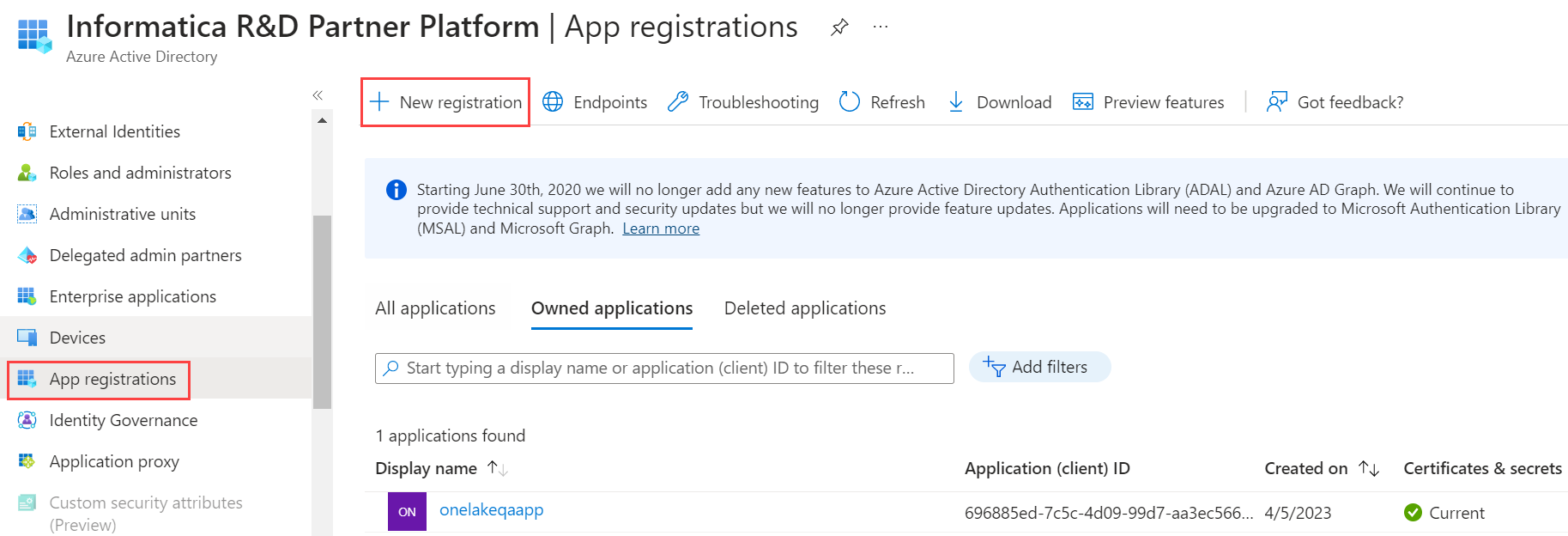This screenshot has height=536, width=1568.
Task: Collapse the sidebar with double chevron
Action: (x=318, y=95)
